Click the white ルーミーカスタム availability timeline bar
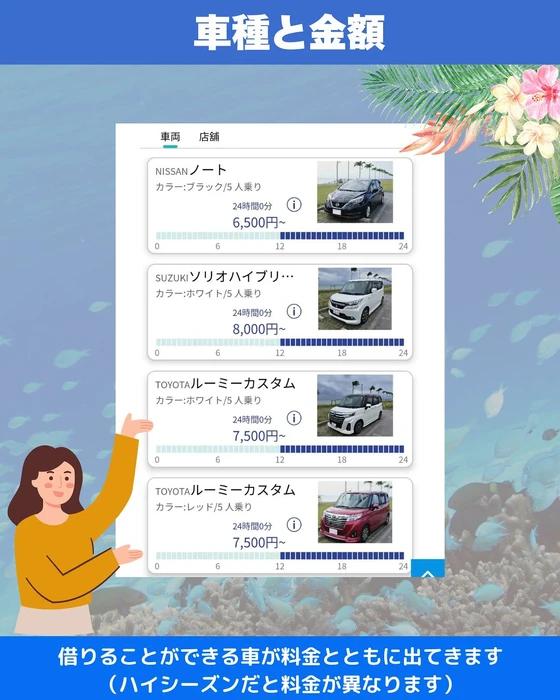This screenshot has height=700, width=560. (280, 449)
